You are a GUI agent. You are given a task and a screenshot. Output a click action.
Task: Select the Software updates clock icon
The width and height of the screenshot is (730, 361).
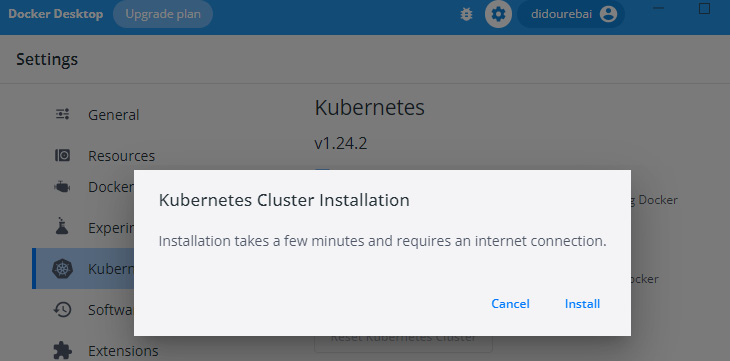click(62, 309)
